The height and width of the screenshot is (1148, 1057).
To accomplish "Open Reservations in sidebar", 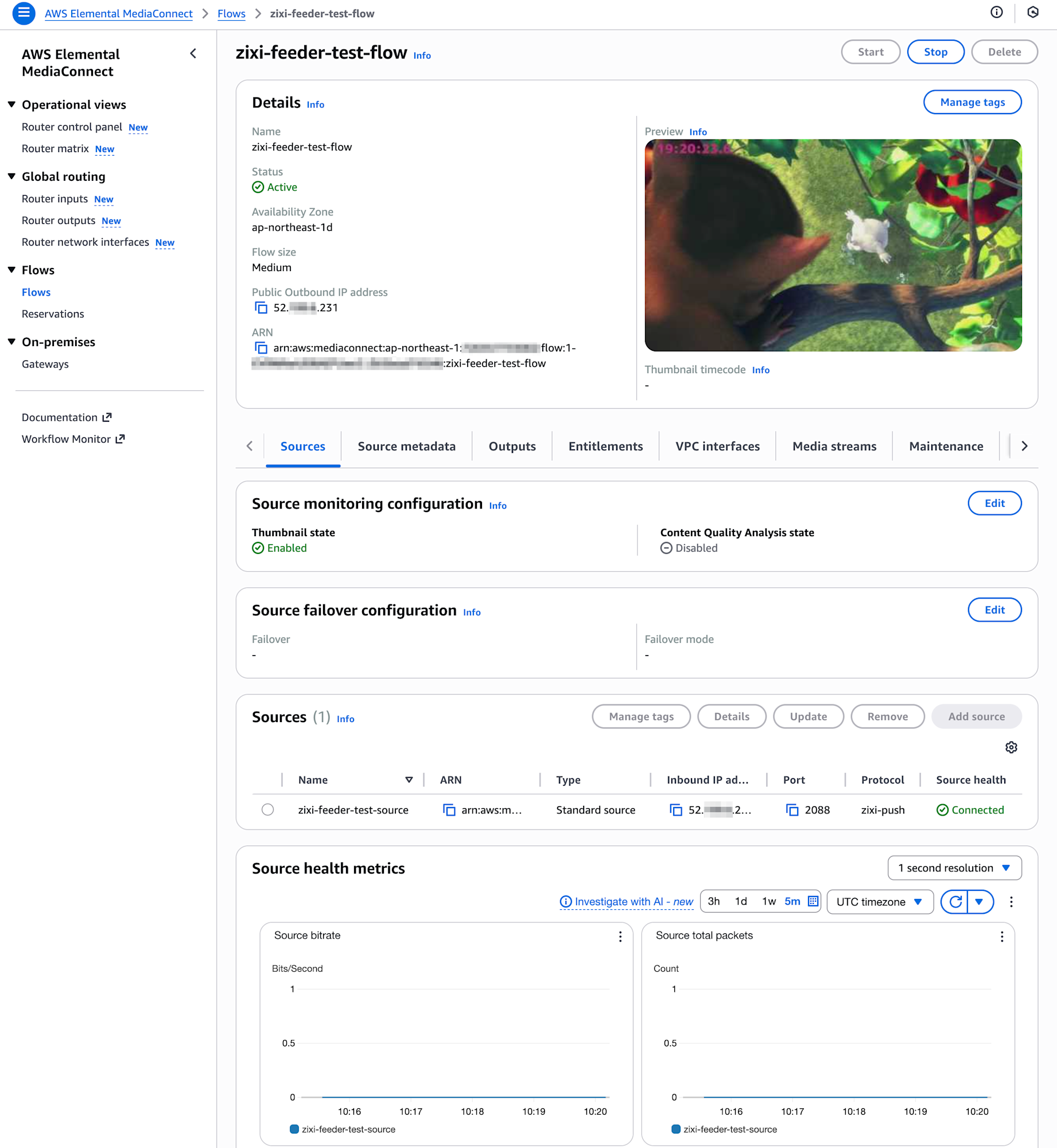I will coord(53,314).
